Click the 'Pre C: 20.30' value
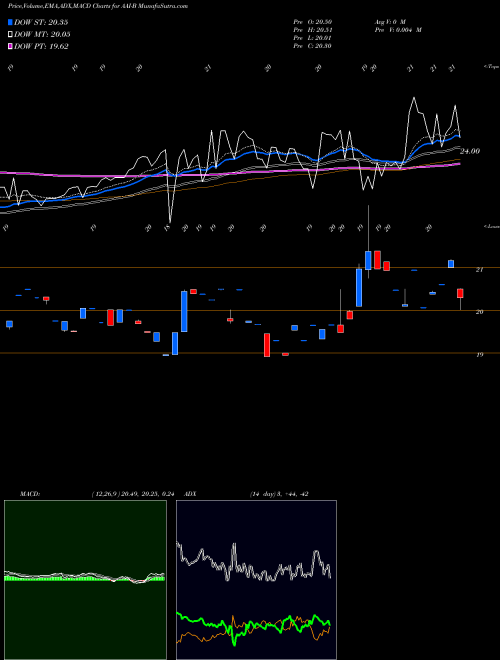 click(312, 46)
